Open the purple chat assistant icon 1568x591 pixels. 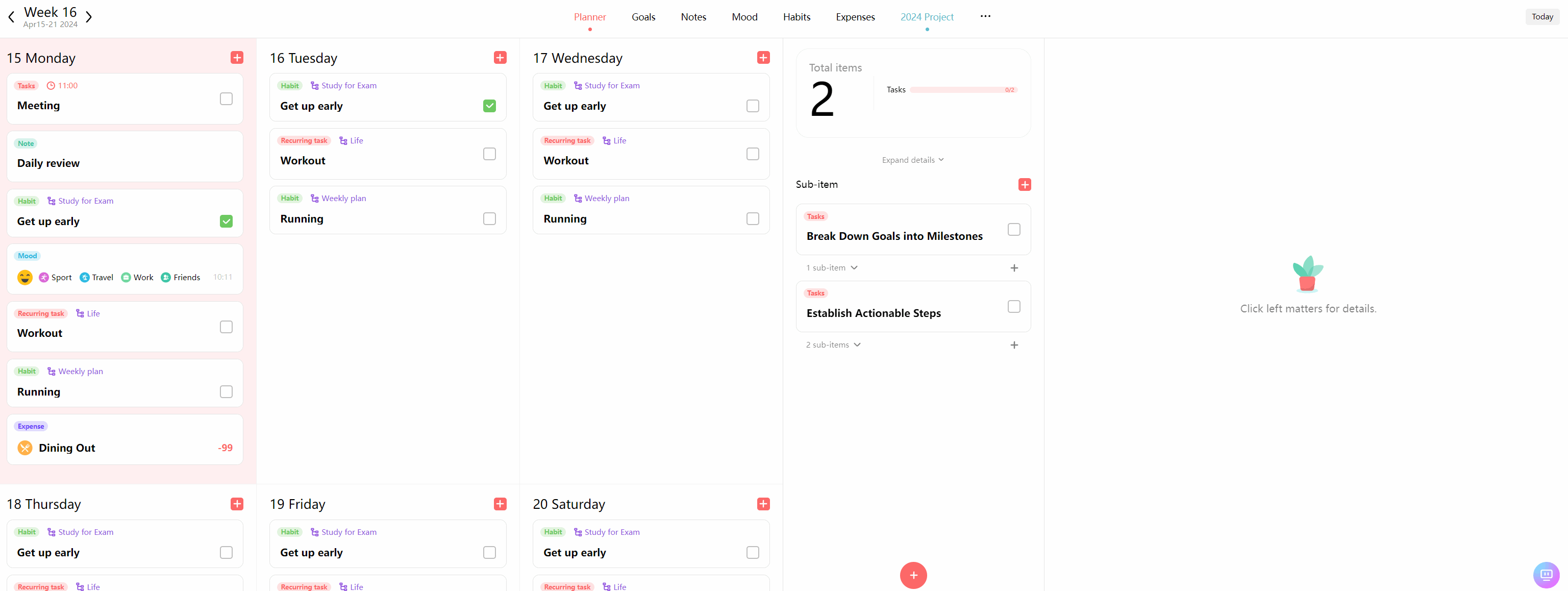(x=1546, y=575)
